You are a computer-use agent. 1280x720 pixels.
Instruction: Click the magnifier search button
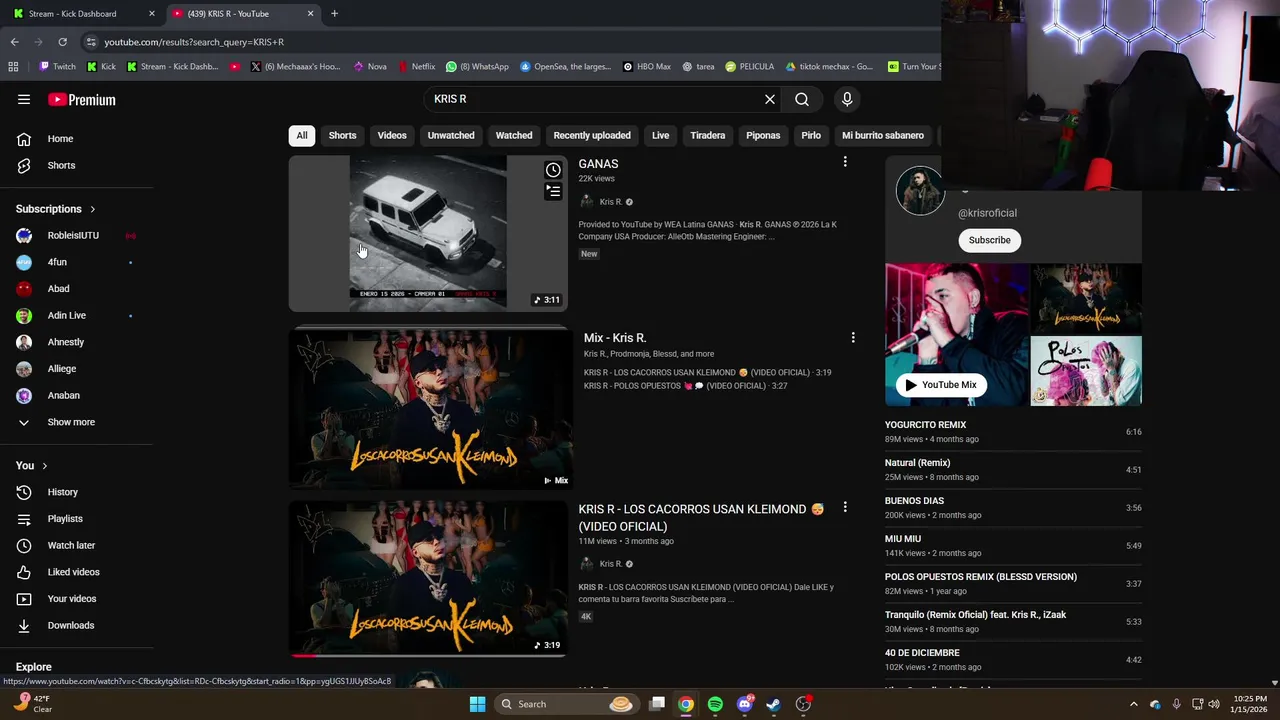[x=802, y=99]
